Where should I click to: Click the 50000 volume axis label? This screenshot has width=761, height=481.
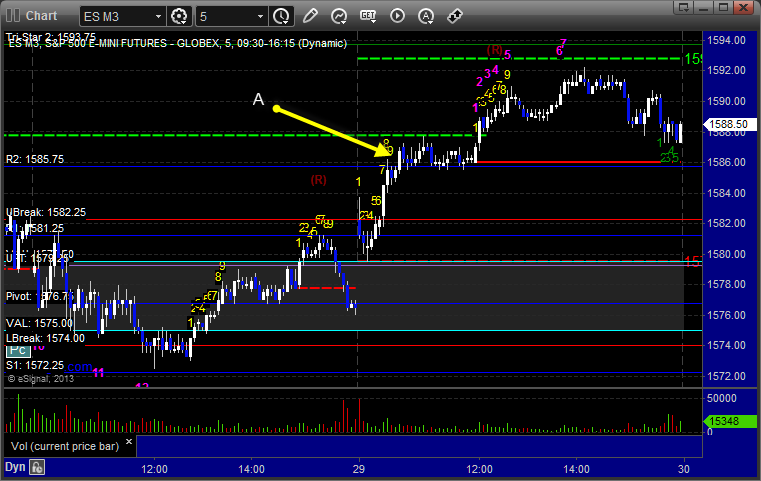click(x=722, y=398)
